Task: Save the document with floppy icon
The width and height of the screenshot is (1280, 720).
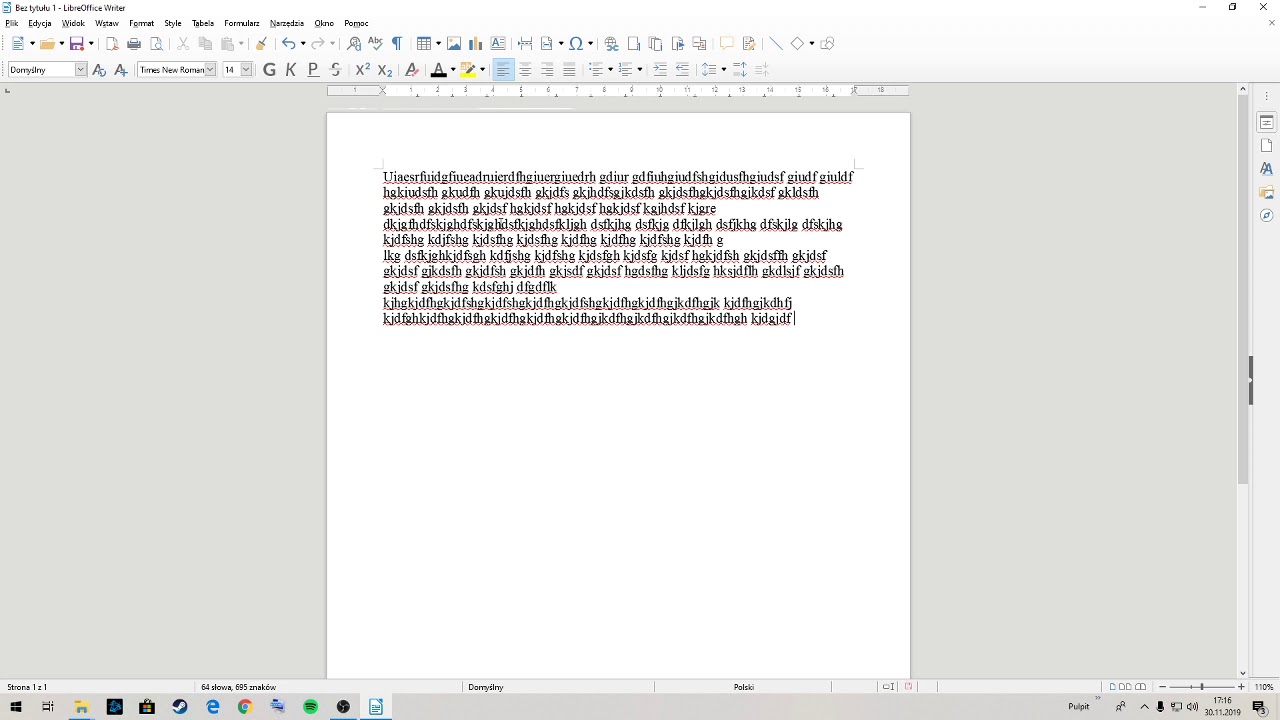Action: (76, 44)
